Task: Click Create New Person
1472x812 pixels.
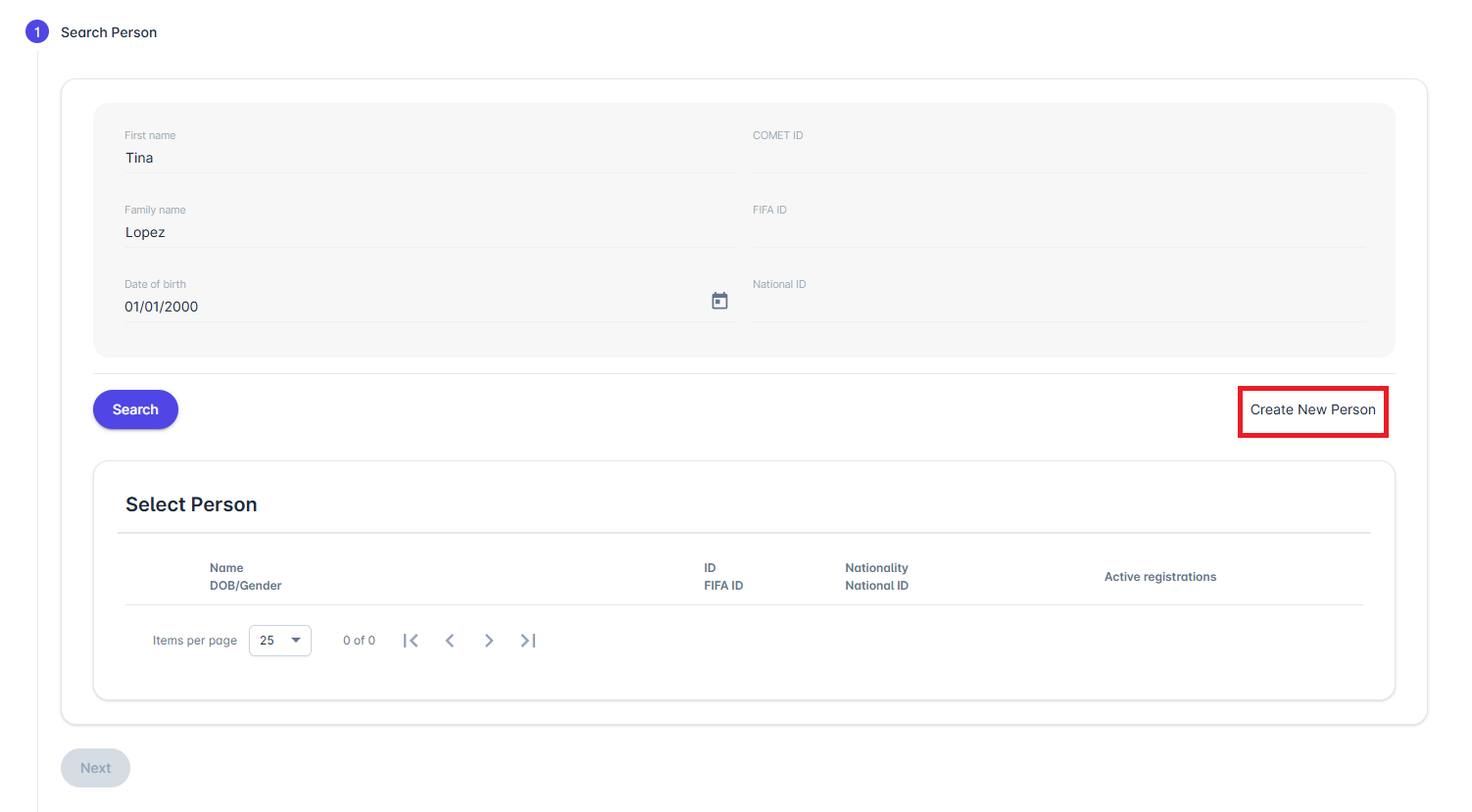Action: click(x=1312, y=410)
